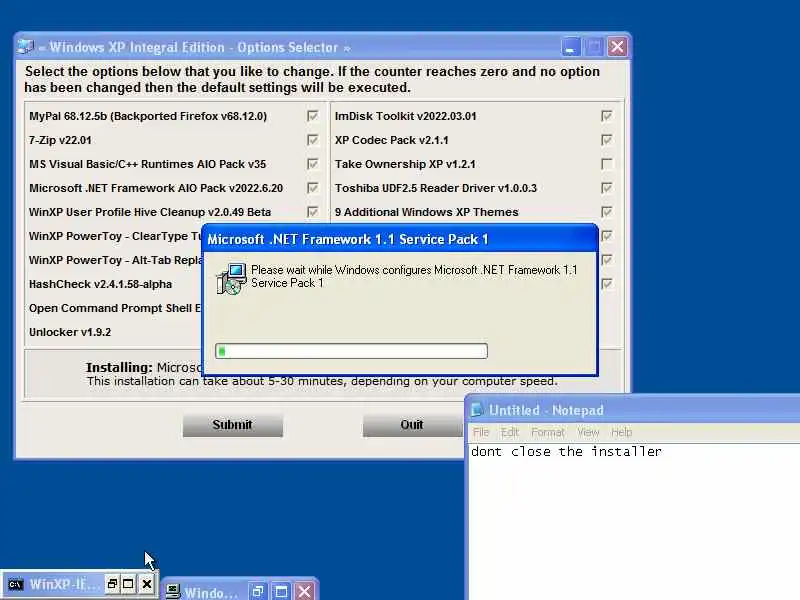Click the Unlocker v1.9.2 label
Viewport: 800px width, 600px height.
pos(70,332)
